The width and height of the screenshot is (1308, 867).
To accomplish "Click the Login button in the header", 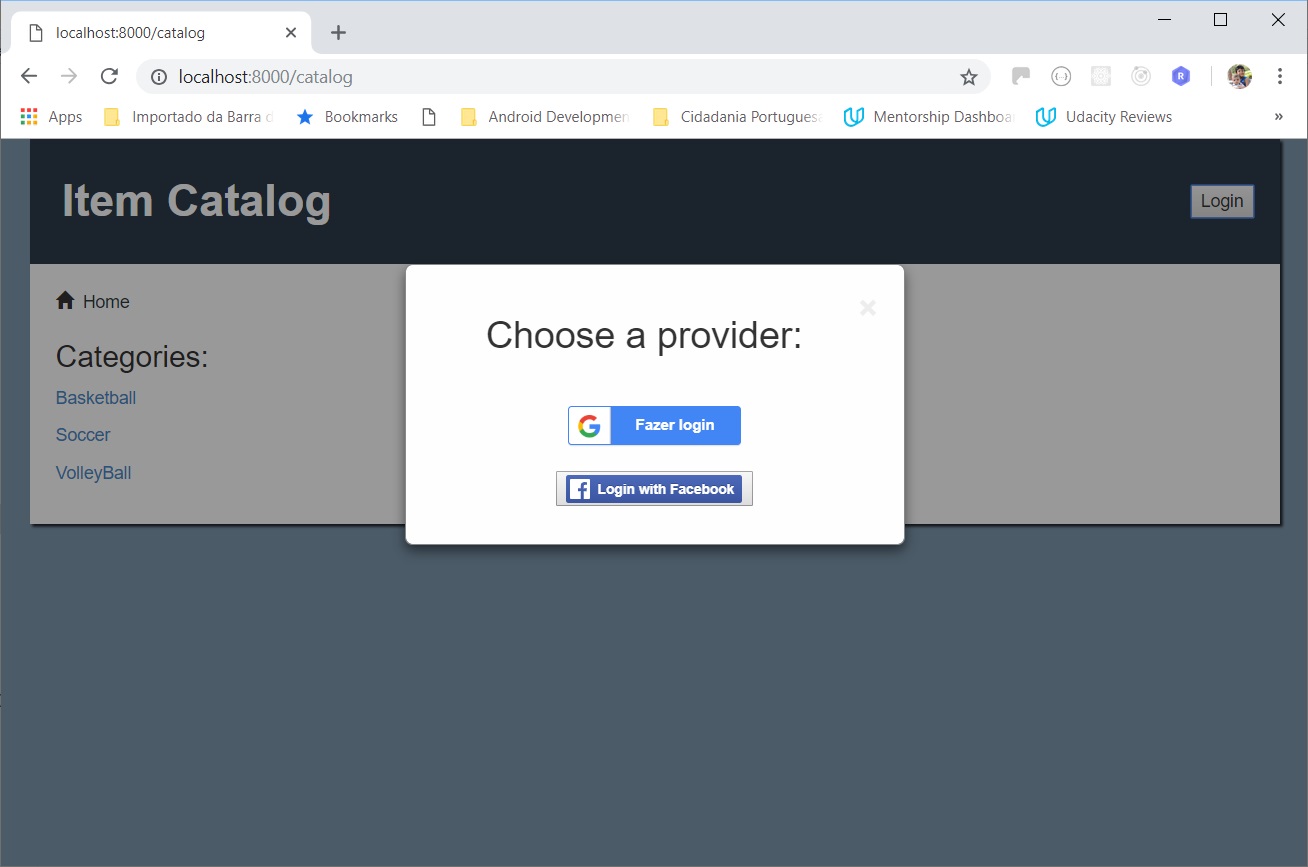I will point(1222,201).
